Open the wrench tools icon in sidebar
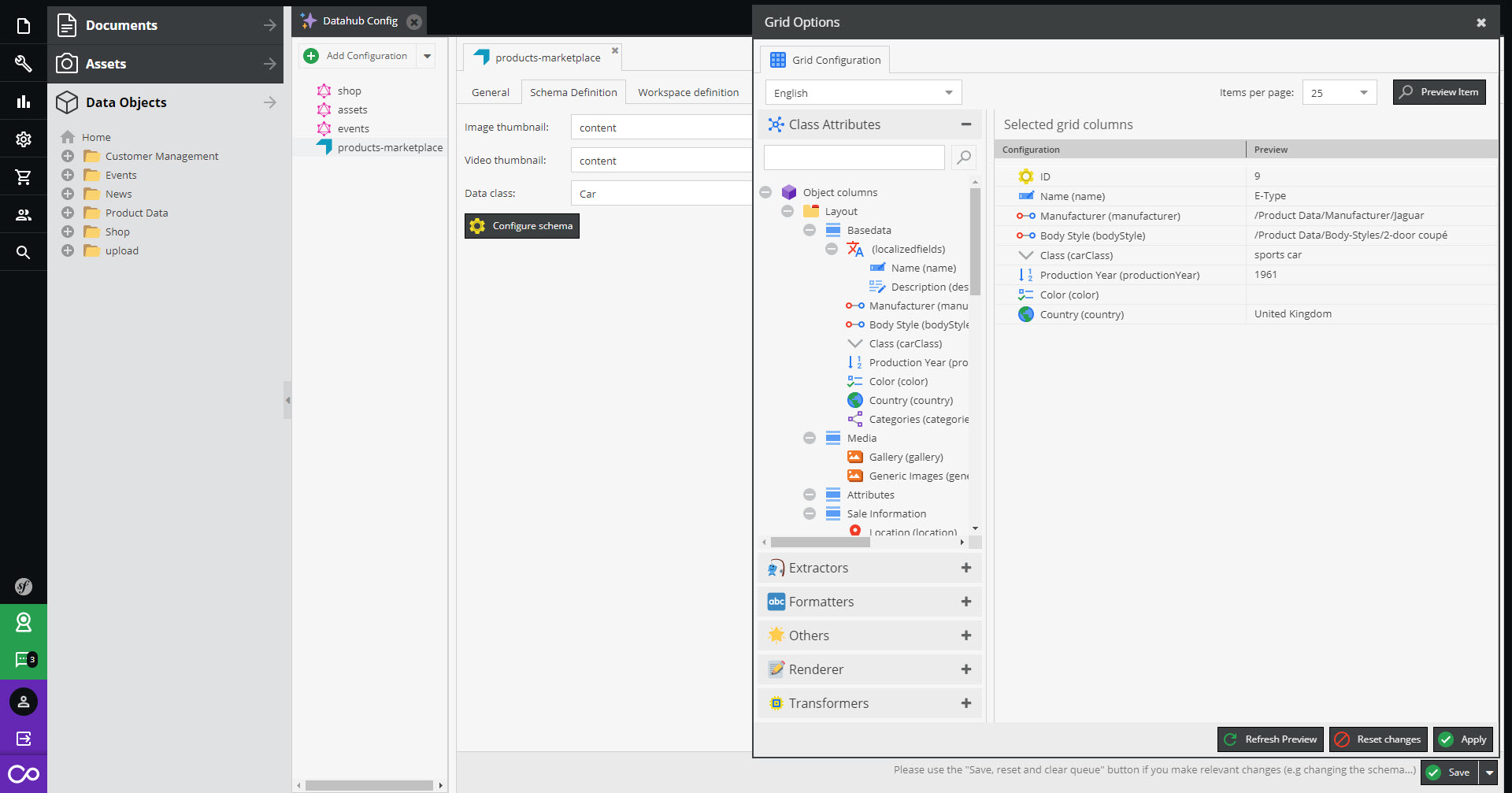Image resolution: width=1512 pixels, height=793 pixels. pyautogui.click(x=24, y=64)
